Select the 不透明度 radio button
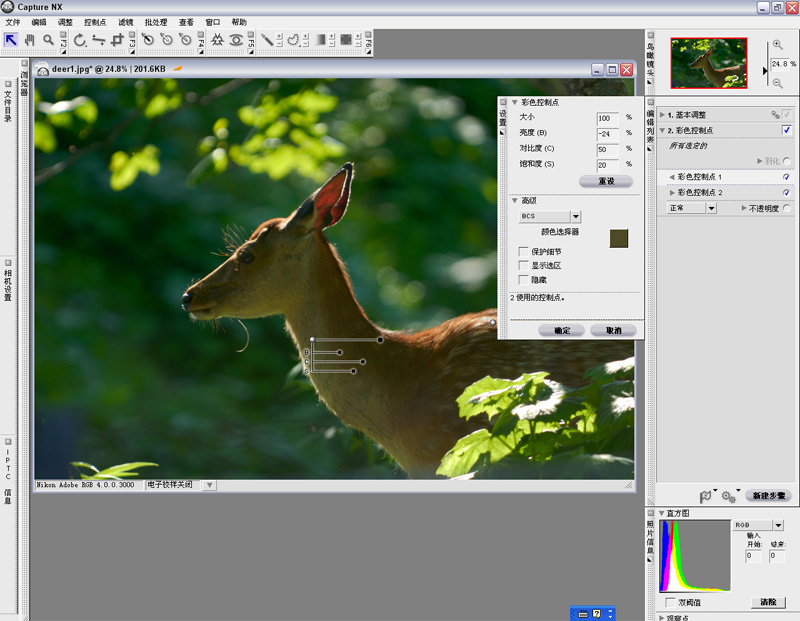Viewport: 800px width, 621px height. click(x=787, y=208)
